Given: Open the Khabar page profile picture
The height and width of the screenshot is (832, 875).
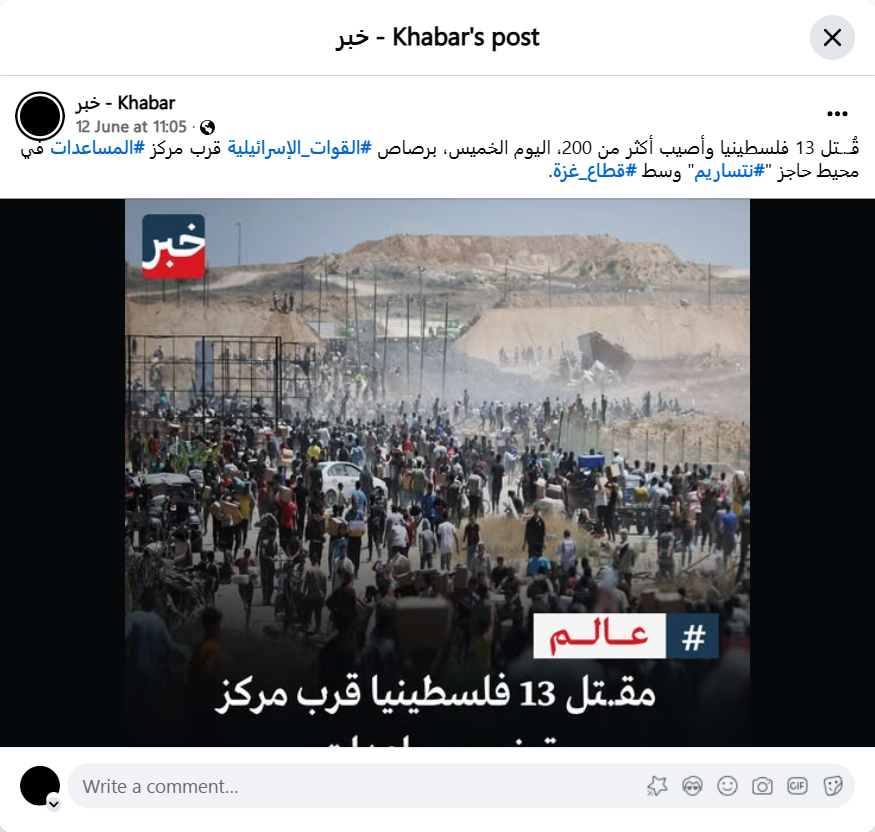Looking at the screenshot, I should (x=40, y=116).
